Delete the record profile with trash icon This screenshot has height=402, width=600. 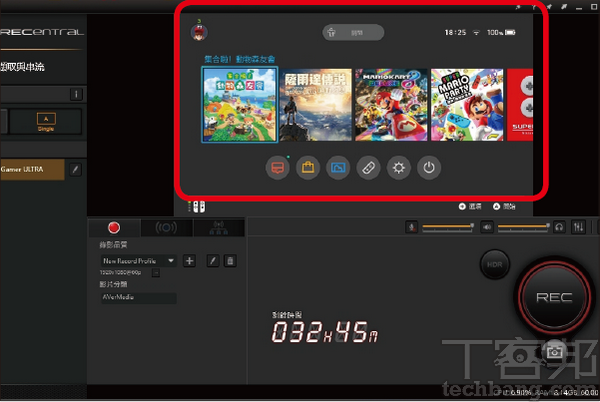[230, 260]
